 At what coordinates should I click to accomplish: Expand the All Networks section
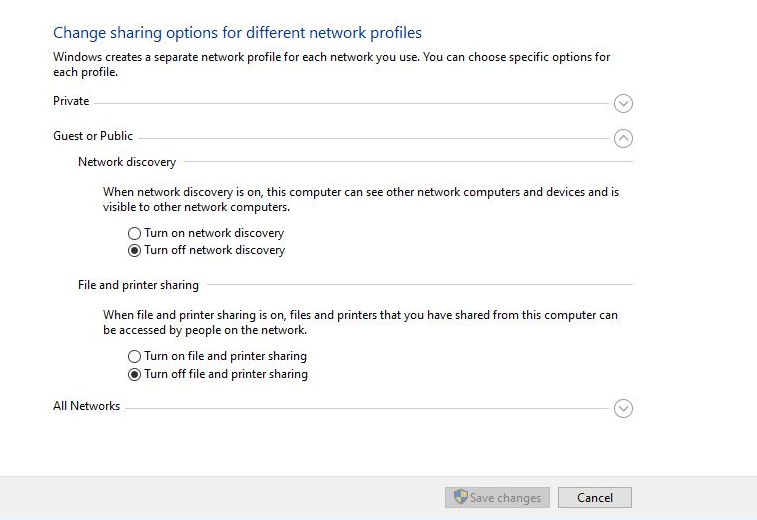tap(623, 408)
